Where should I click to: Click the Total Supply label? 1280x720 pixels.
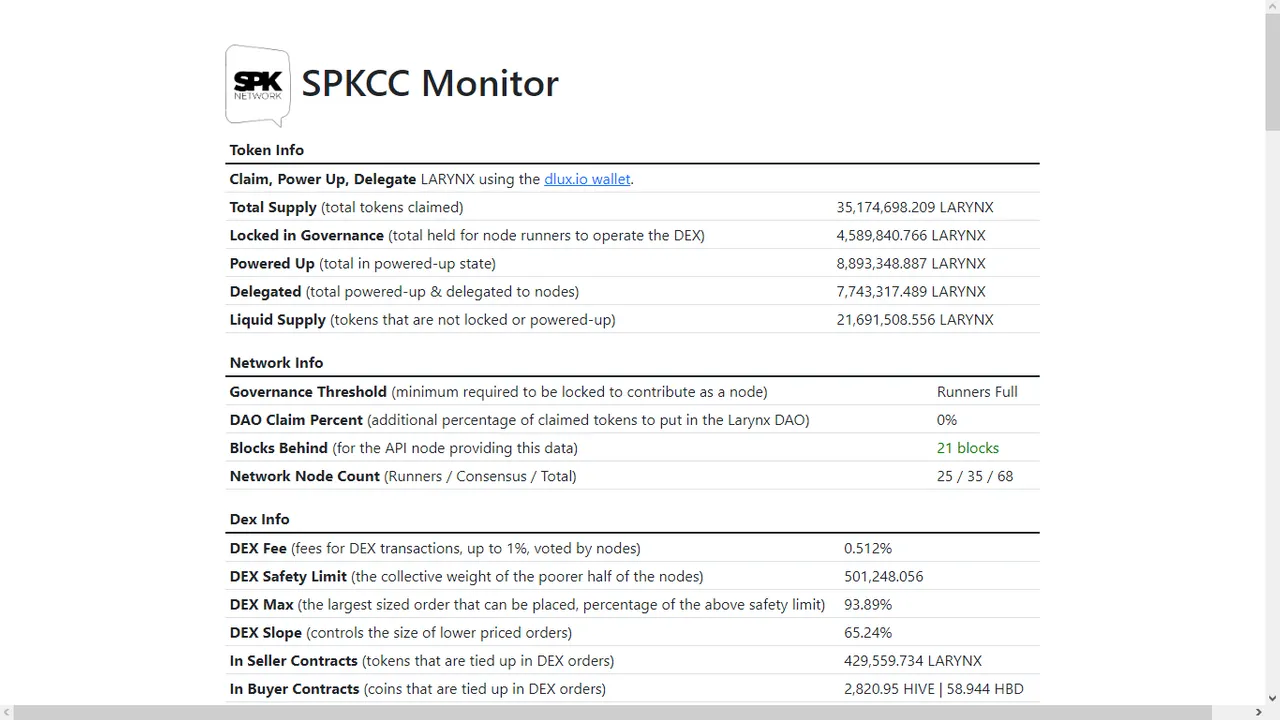pos(273,207)
